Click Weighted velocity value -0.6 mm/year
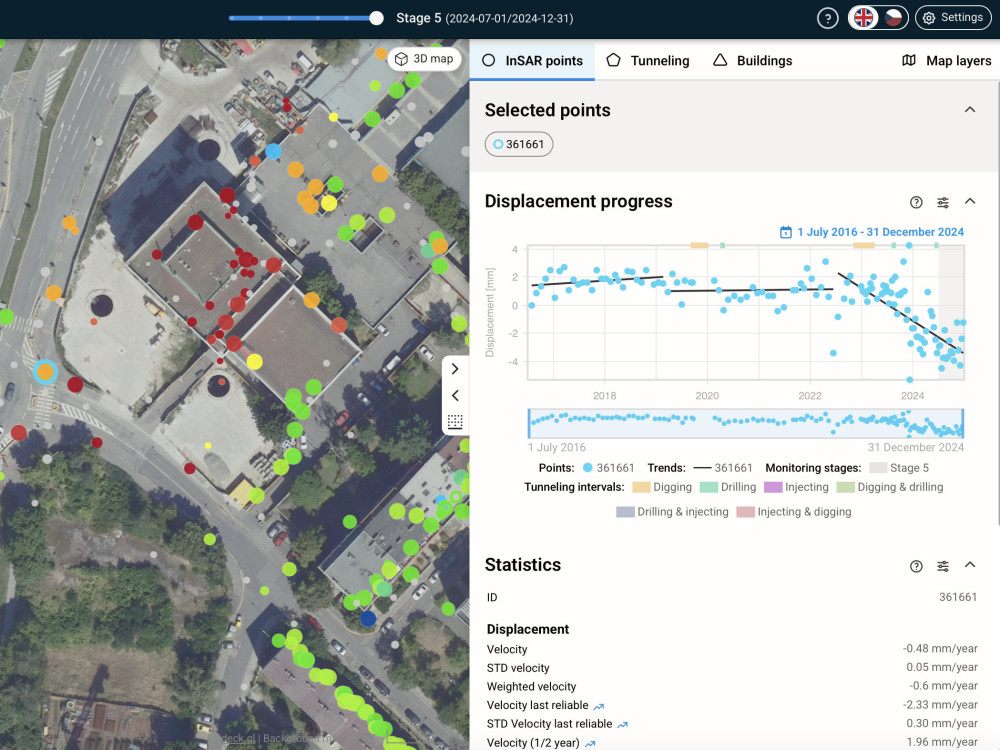This screenshot has width=1000, height=750. tap(943, 686)
